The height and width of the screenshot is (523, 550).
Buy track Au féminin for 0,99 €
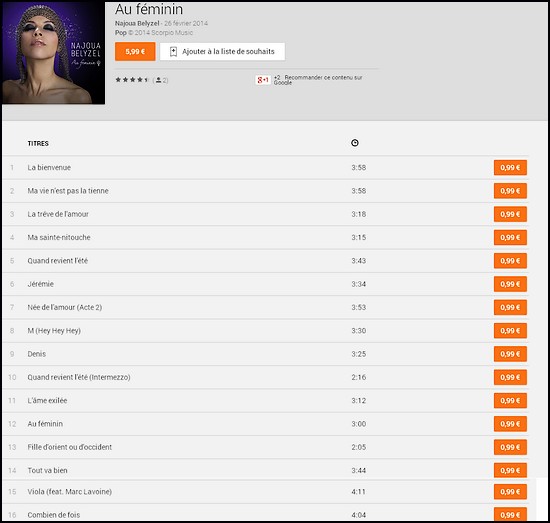pos(510,424)
